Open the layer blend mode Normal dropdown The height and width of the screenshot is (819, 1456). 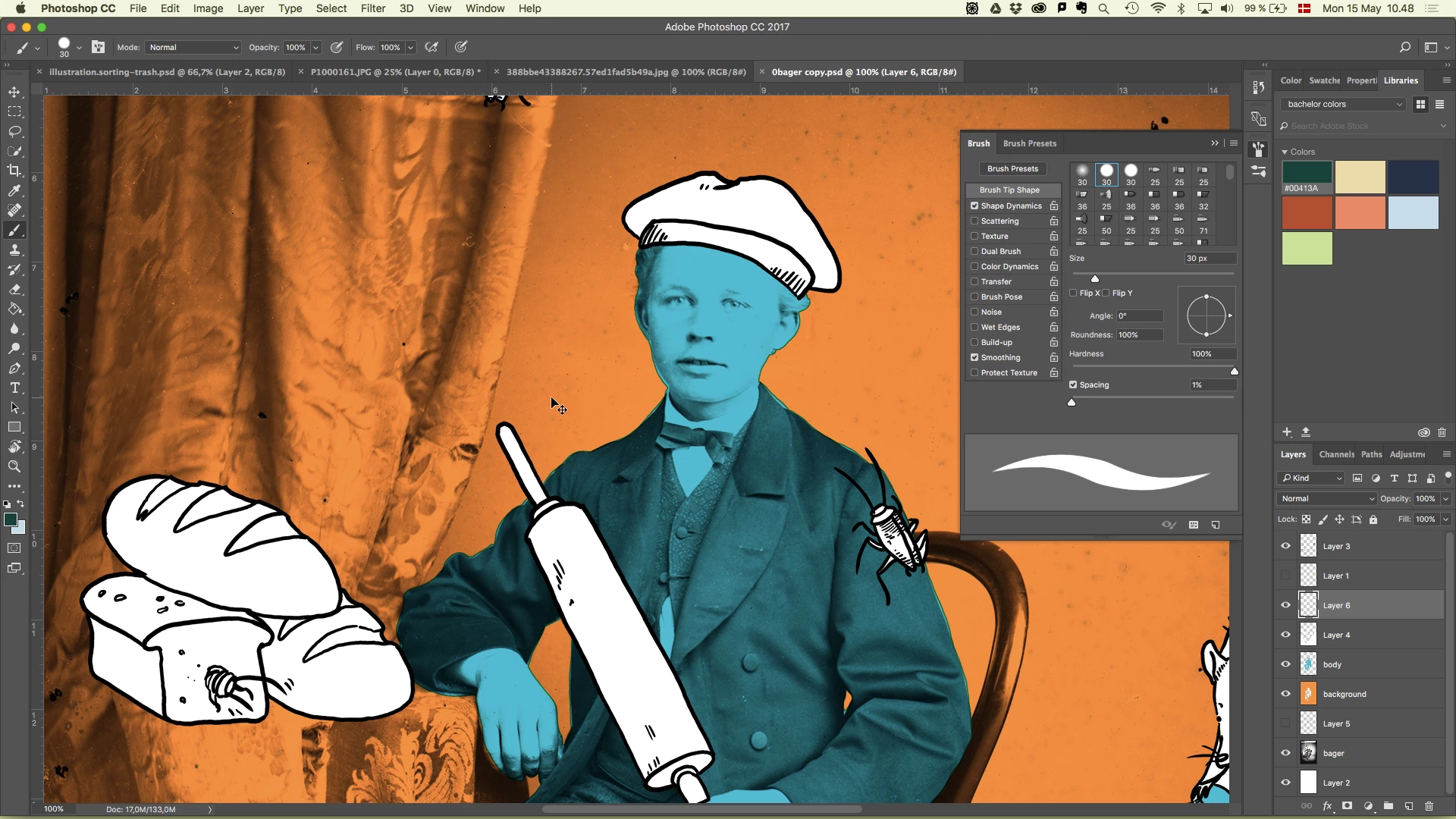click(x=1326, y=498)
